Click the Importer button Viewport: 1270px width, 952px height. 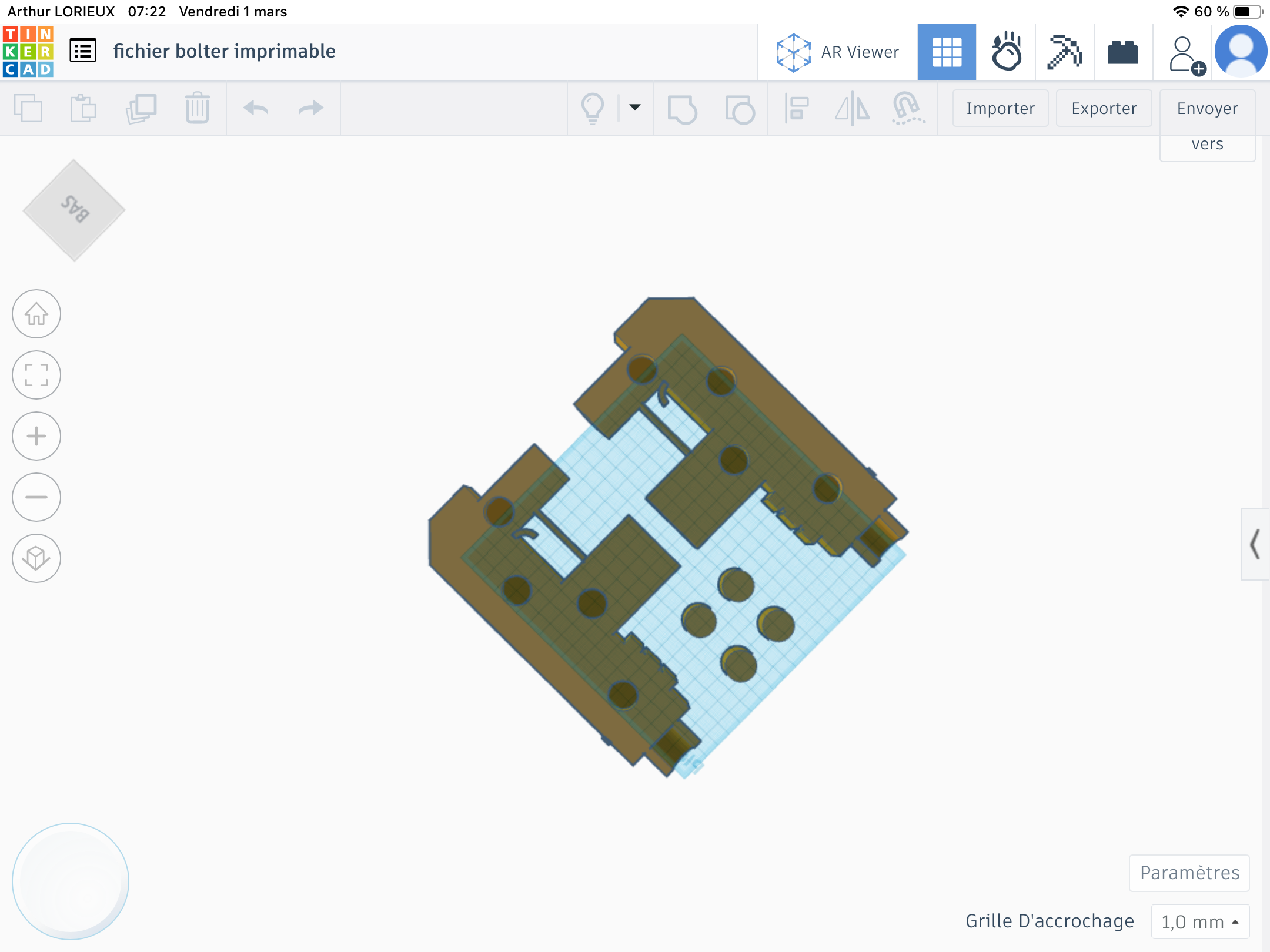1000,108
